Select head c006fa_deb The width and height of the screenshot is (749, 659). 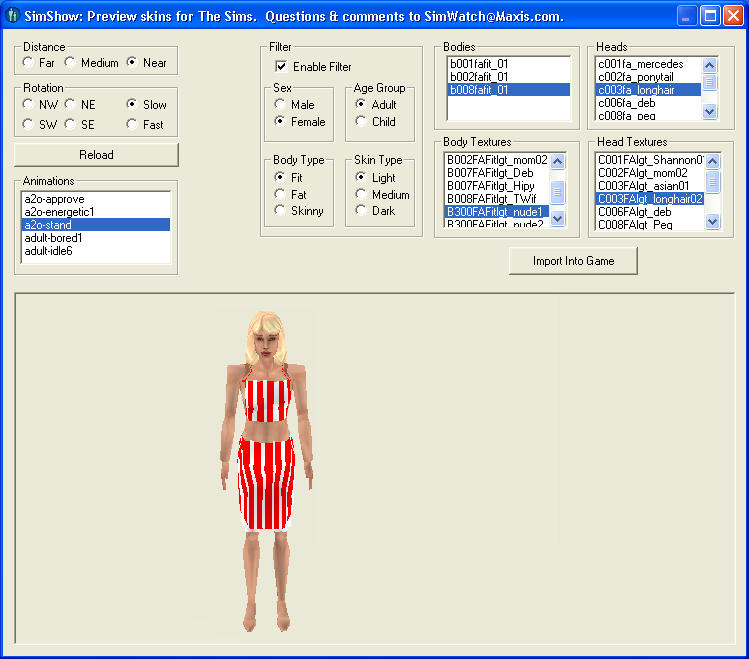click(x=649, y=103)
